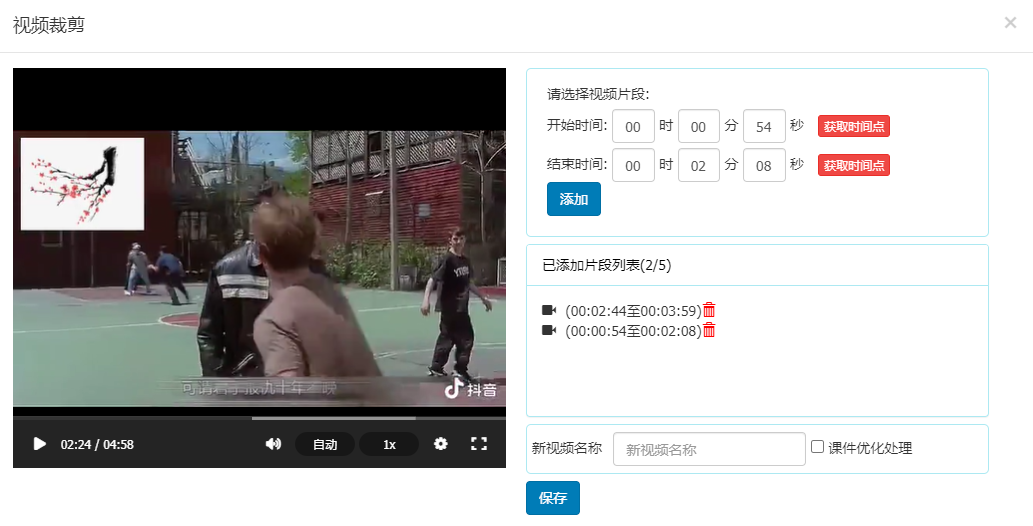1033x526 pixels.
Task: Click the end time hour field
Action: point(633,165)
